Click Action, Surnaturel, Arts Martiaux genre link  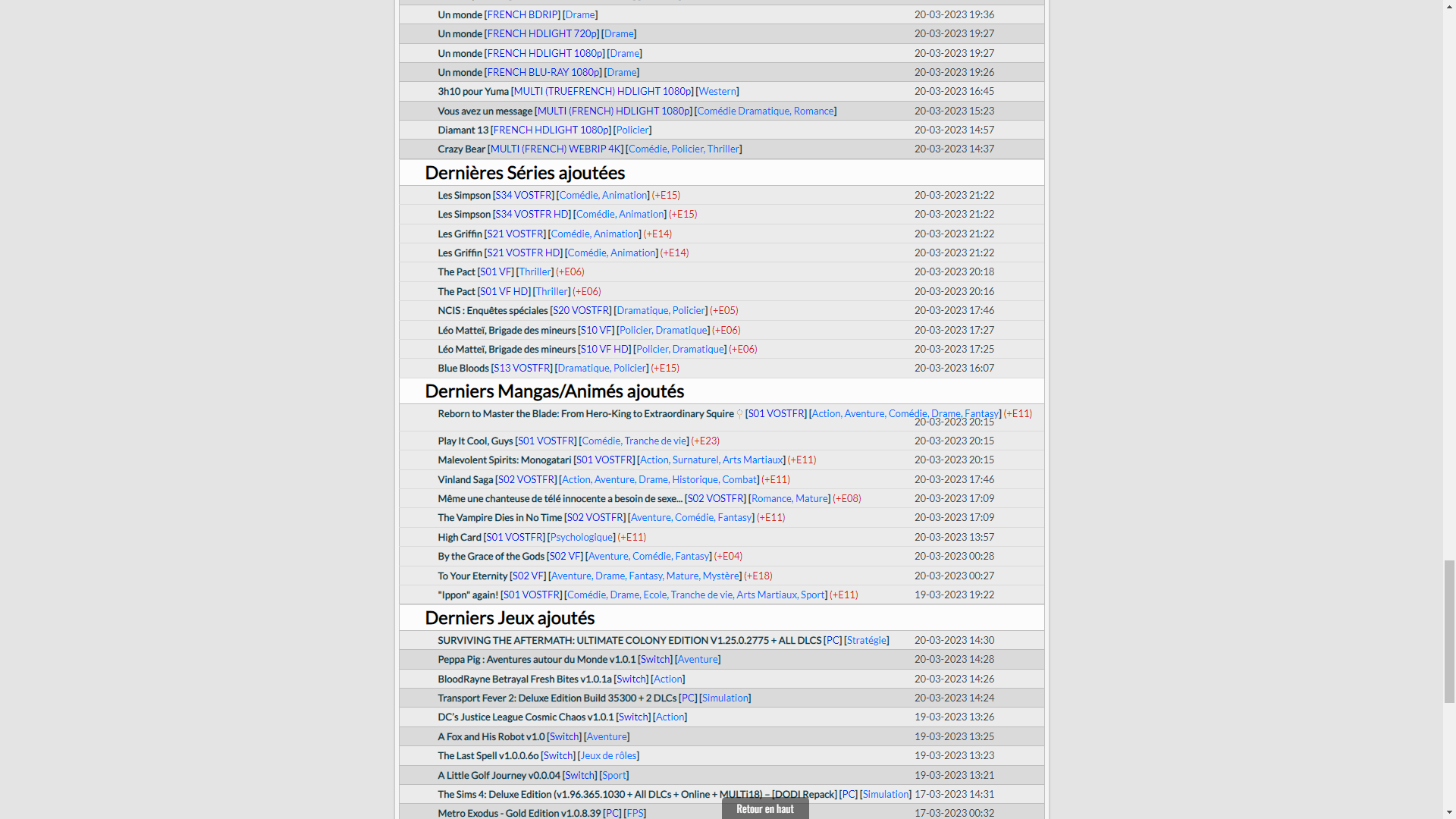pos(711,460)
